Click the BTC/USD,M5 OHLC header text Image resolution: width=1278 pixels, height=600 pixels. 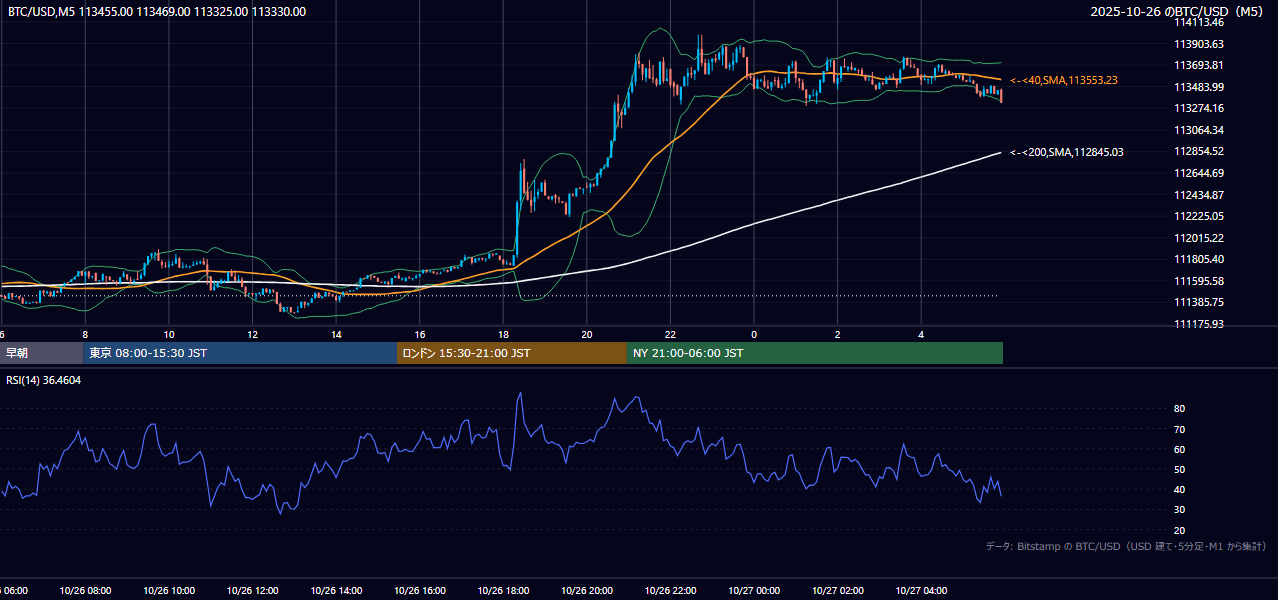pos(157,12)
